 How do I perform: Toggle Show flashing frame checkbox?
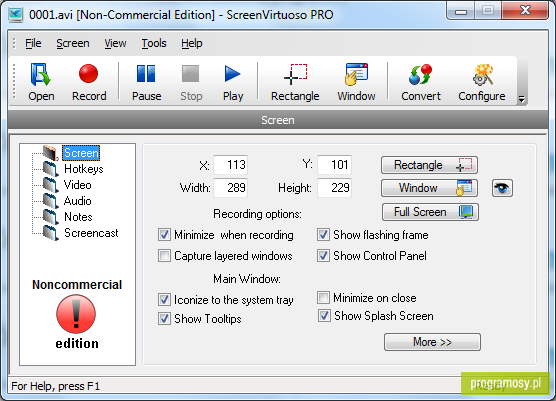(x=323, y=235)
